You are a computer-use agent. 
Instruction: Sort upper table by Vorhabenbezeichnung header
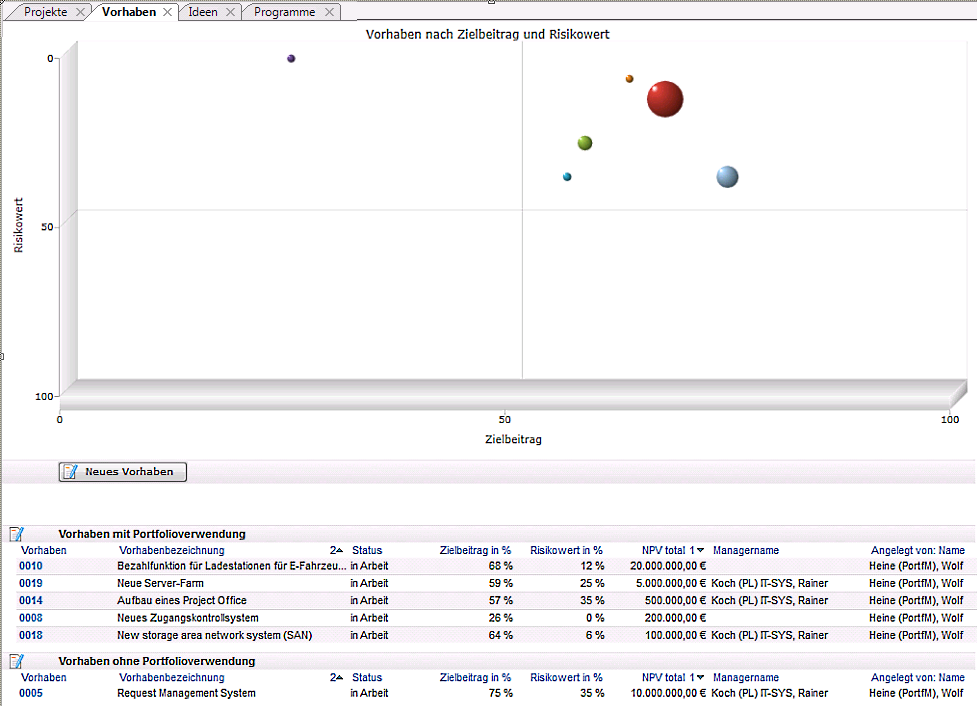(171, 550)
